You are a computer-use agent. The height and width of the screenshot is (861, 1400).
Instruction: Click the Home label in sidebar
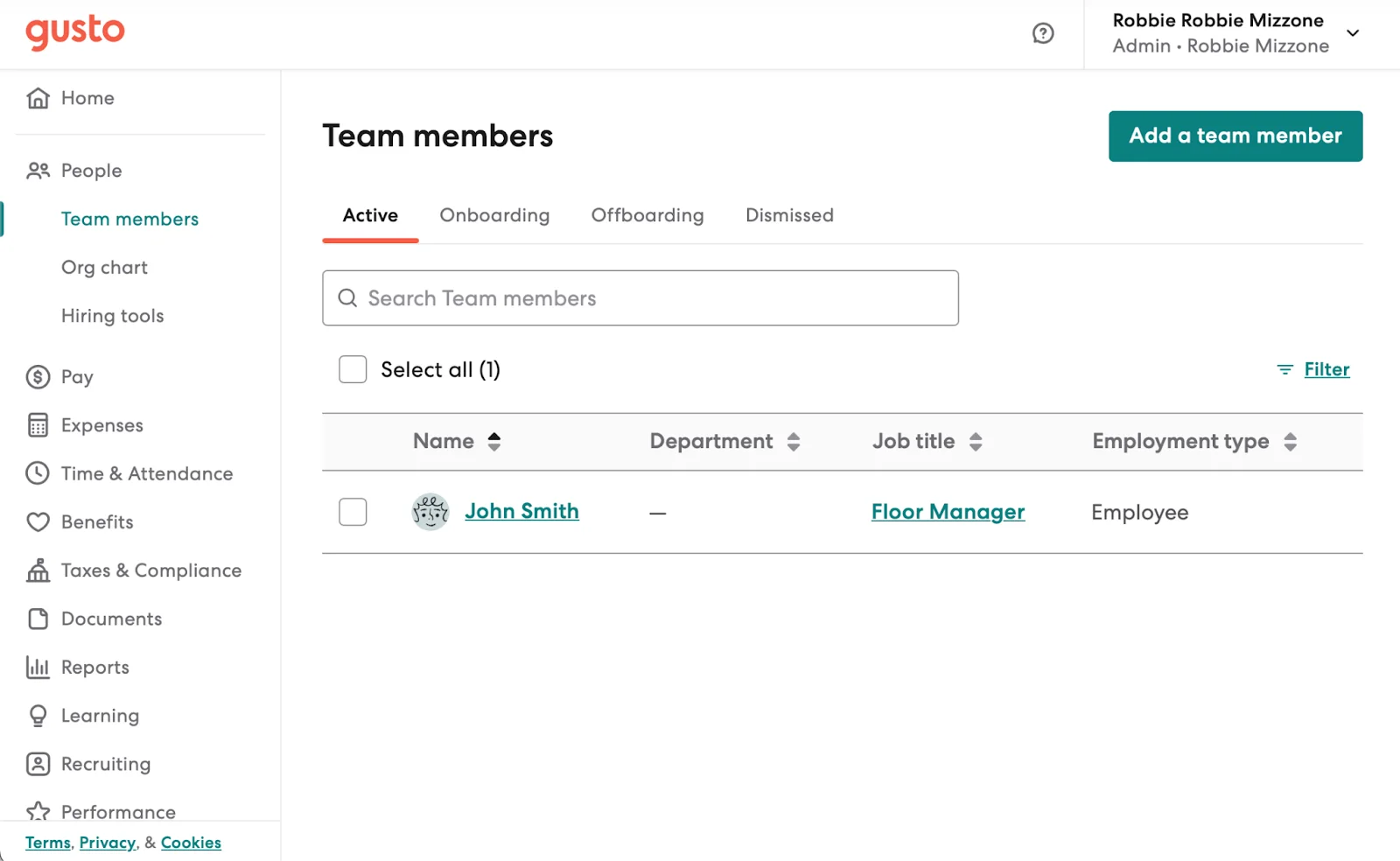tap(87, 98)
